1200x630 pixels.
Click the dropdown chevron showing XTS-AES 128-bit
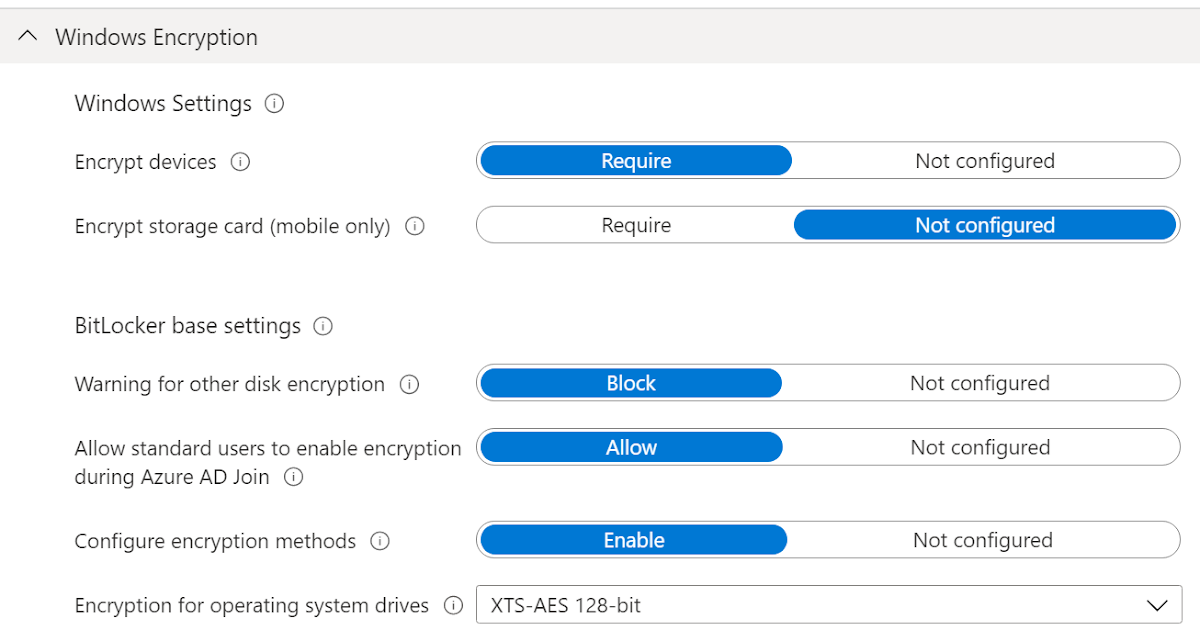[x=1157, y=605]
